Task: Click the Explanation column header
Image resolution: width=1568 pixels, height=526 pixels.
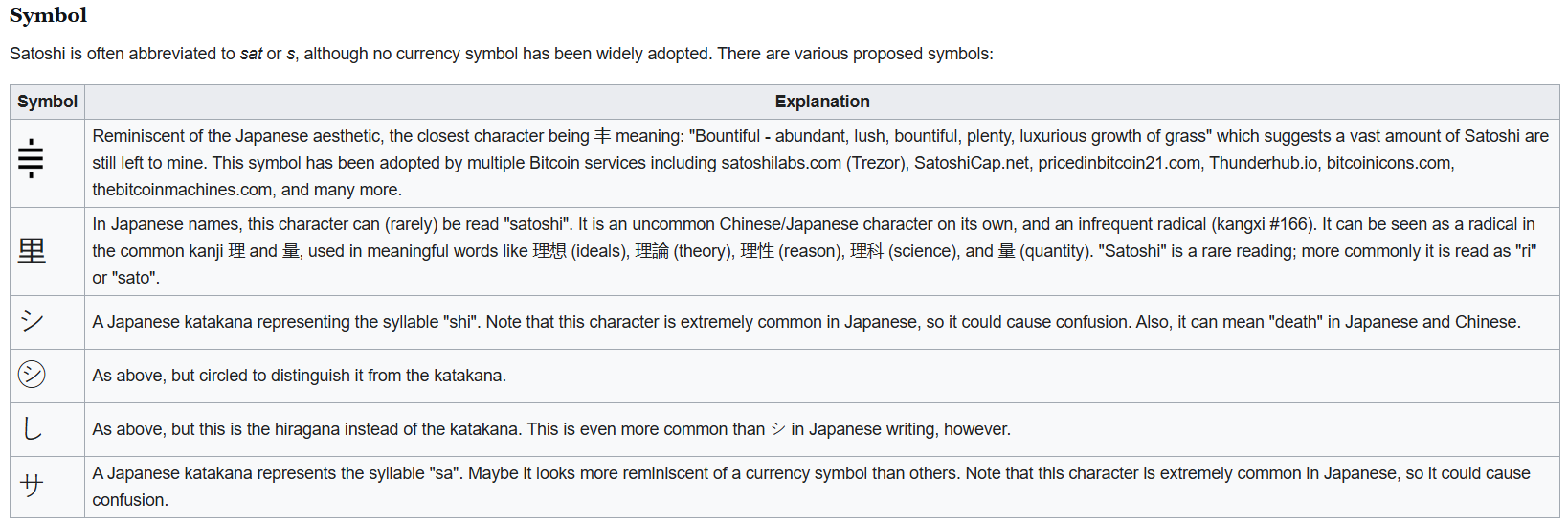Action: 822,102
